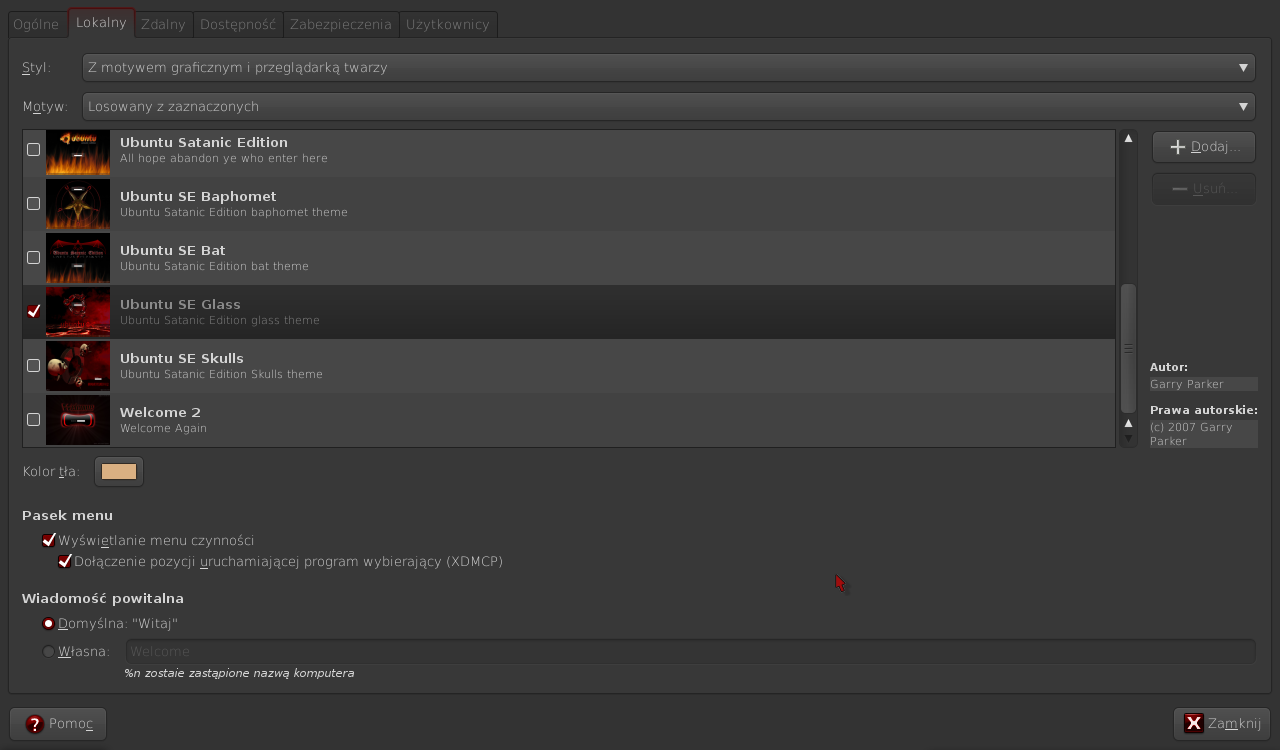Switch to the Ogólne tab
The width and height of the screenshot is (1280, 750).
[36, 24]
